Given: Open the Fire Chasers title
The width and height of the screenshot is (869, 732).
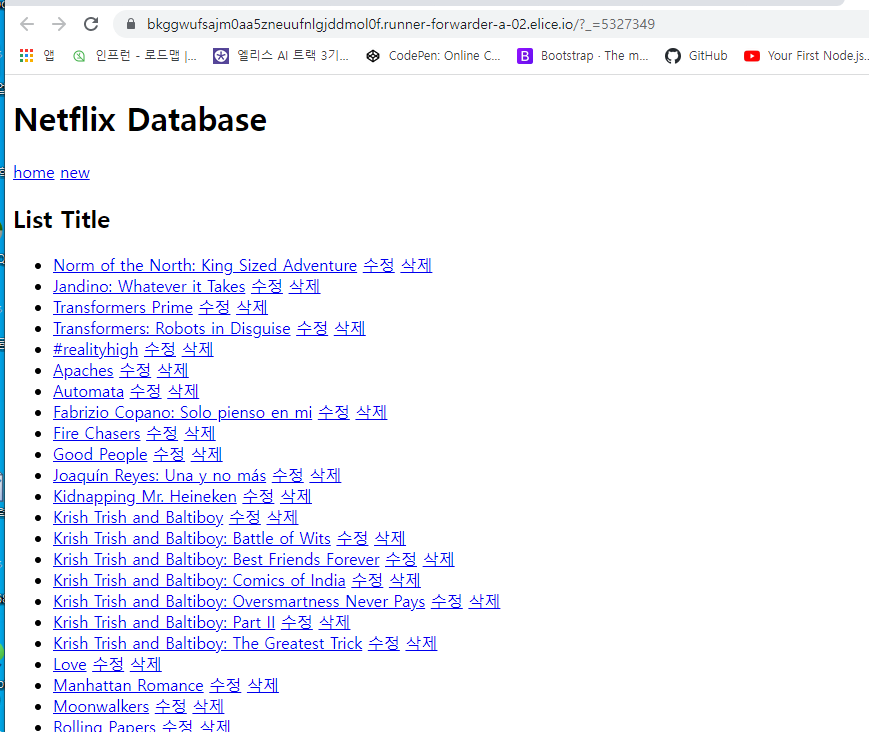Looking at the screenshot, I should pyautogui.click(x=97, y=434).
